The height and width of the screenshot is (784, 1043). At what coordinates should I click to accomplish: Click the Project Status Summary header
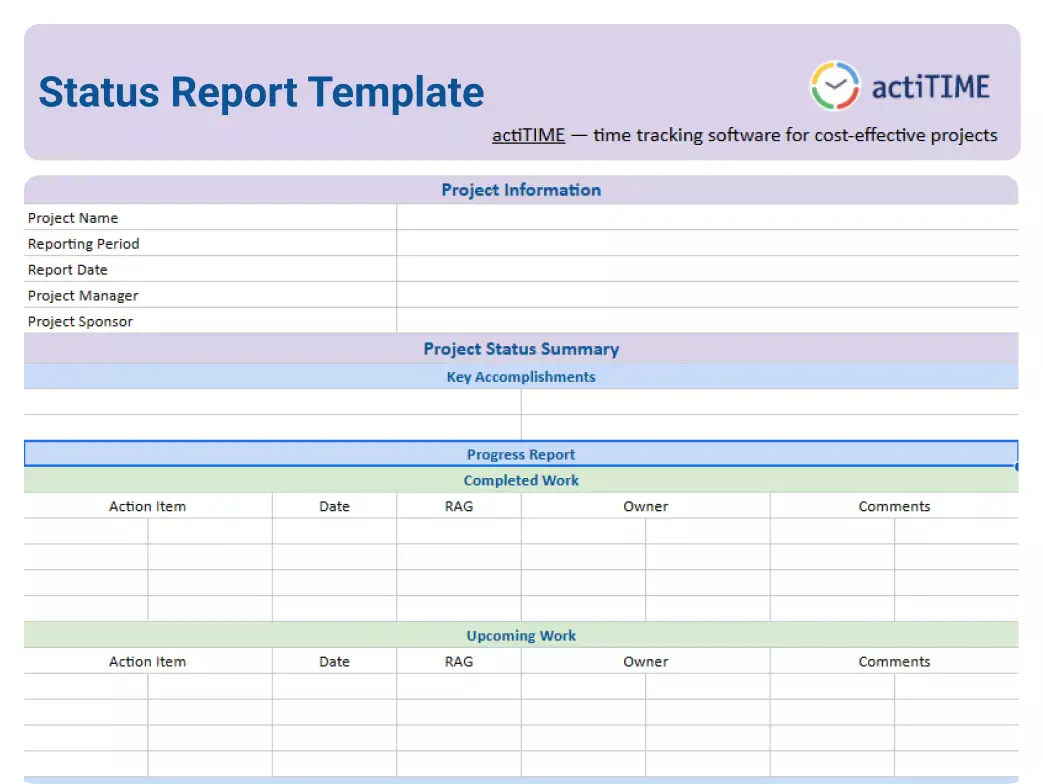click(521, 349)
